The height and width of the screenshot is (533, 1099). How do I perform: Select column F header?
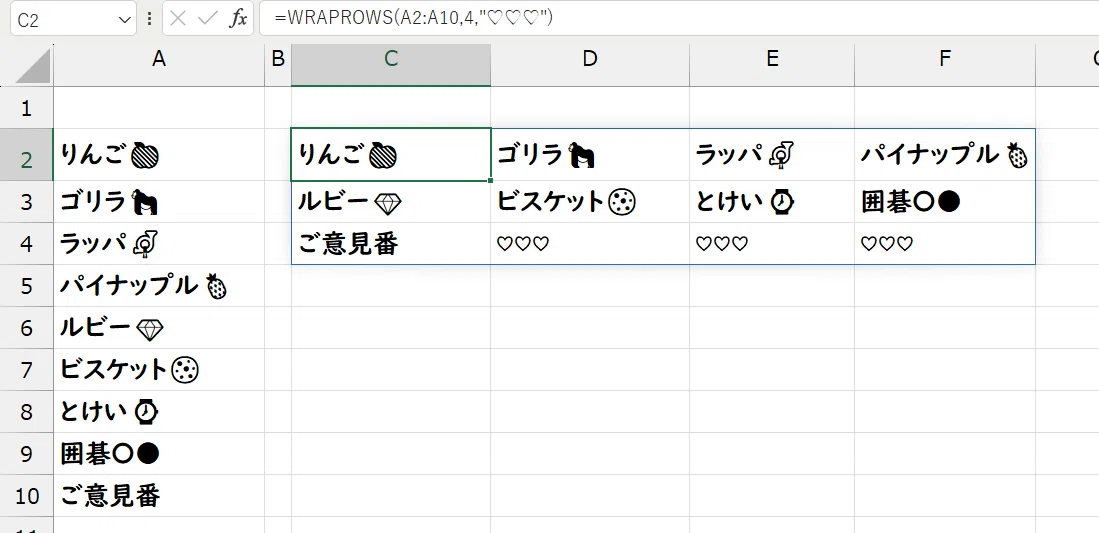click(x=945, y=65)
